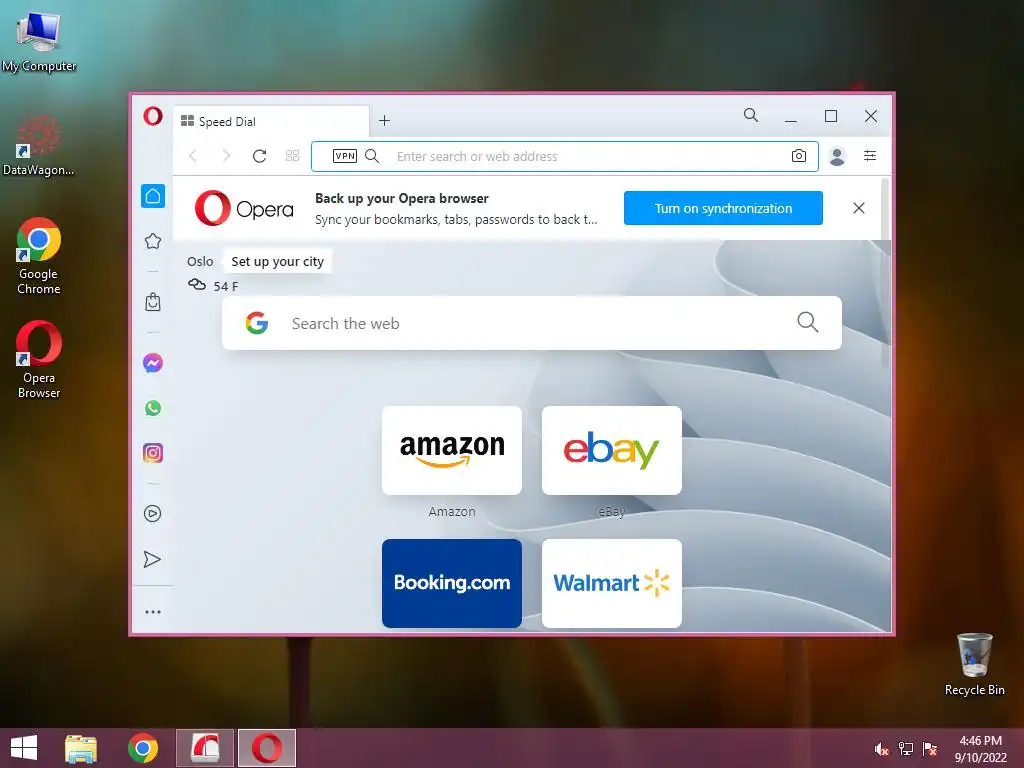Open the Opera main menu logo

pyautogui.click(x=153, y=116)
